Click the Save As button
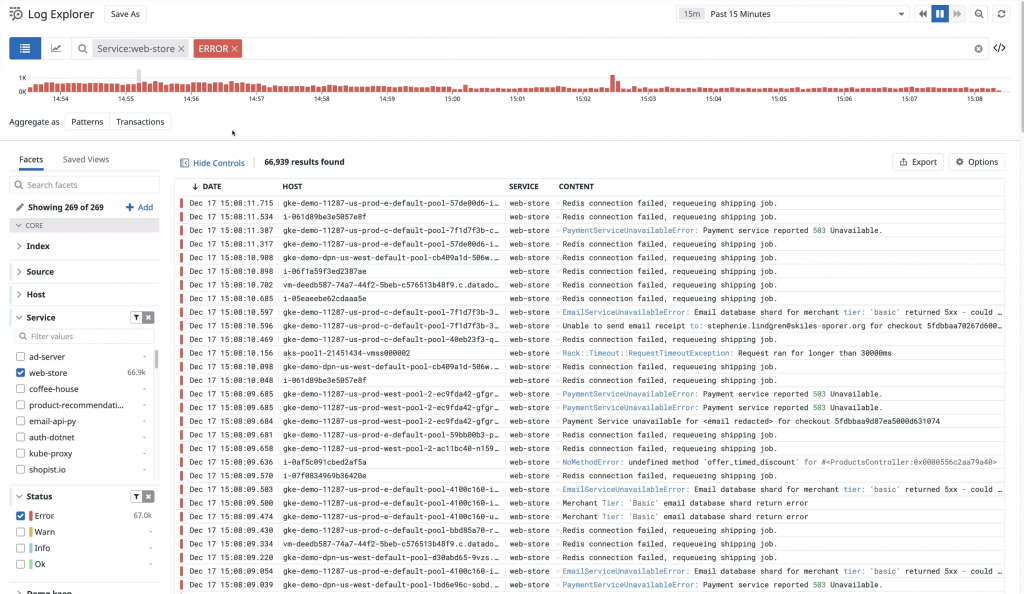 [x=124, y=13]
